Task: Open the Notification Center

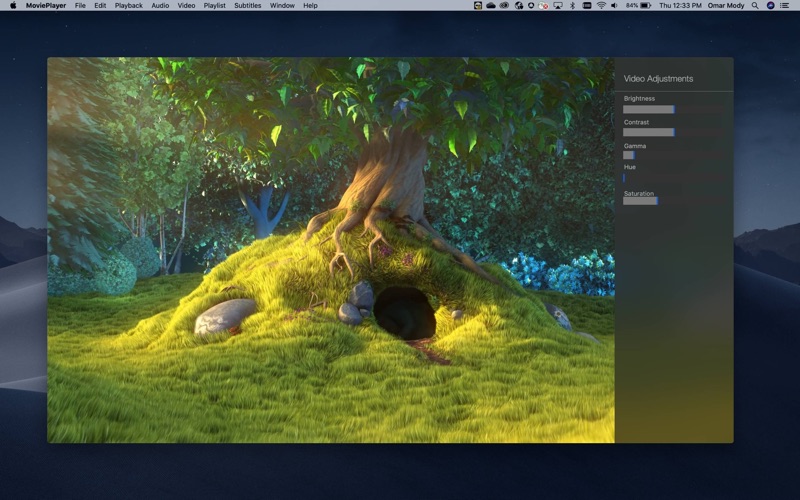Action: (785, 6)
